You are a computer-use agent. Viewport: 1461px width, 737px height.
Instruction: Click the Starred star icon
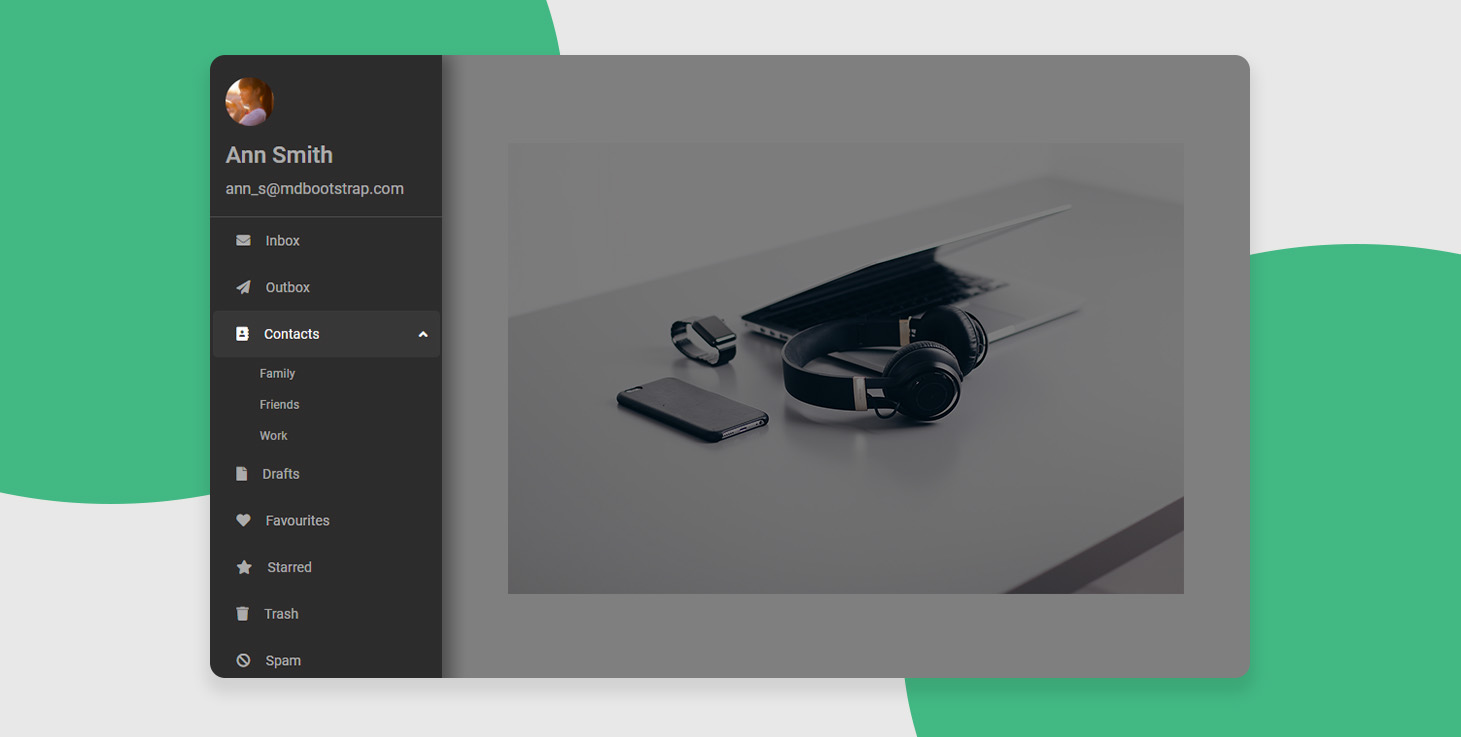[x=244, y=568]
